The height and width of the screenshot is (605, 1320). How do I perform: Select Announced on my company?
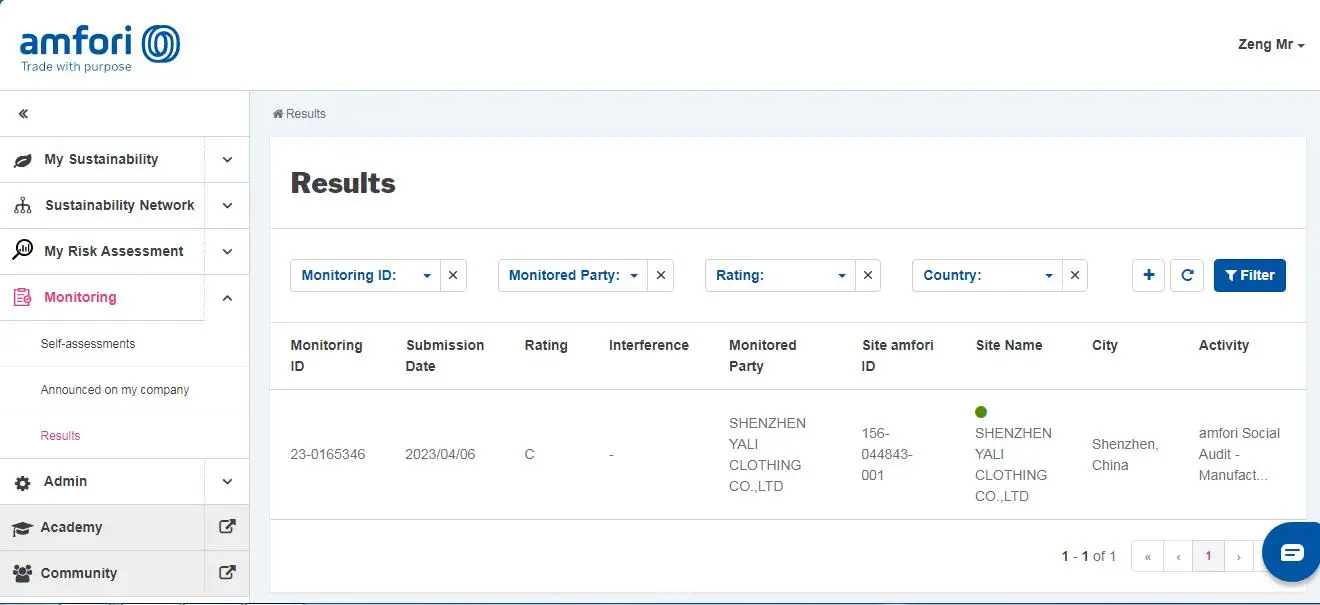point(115,389)
